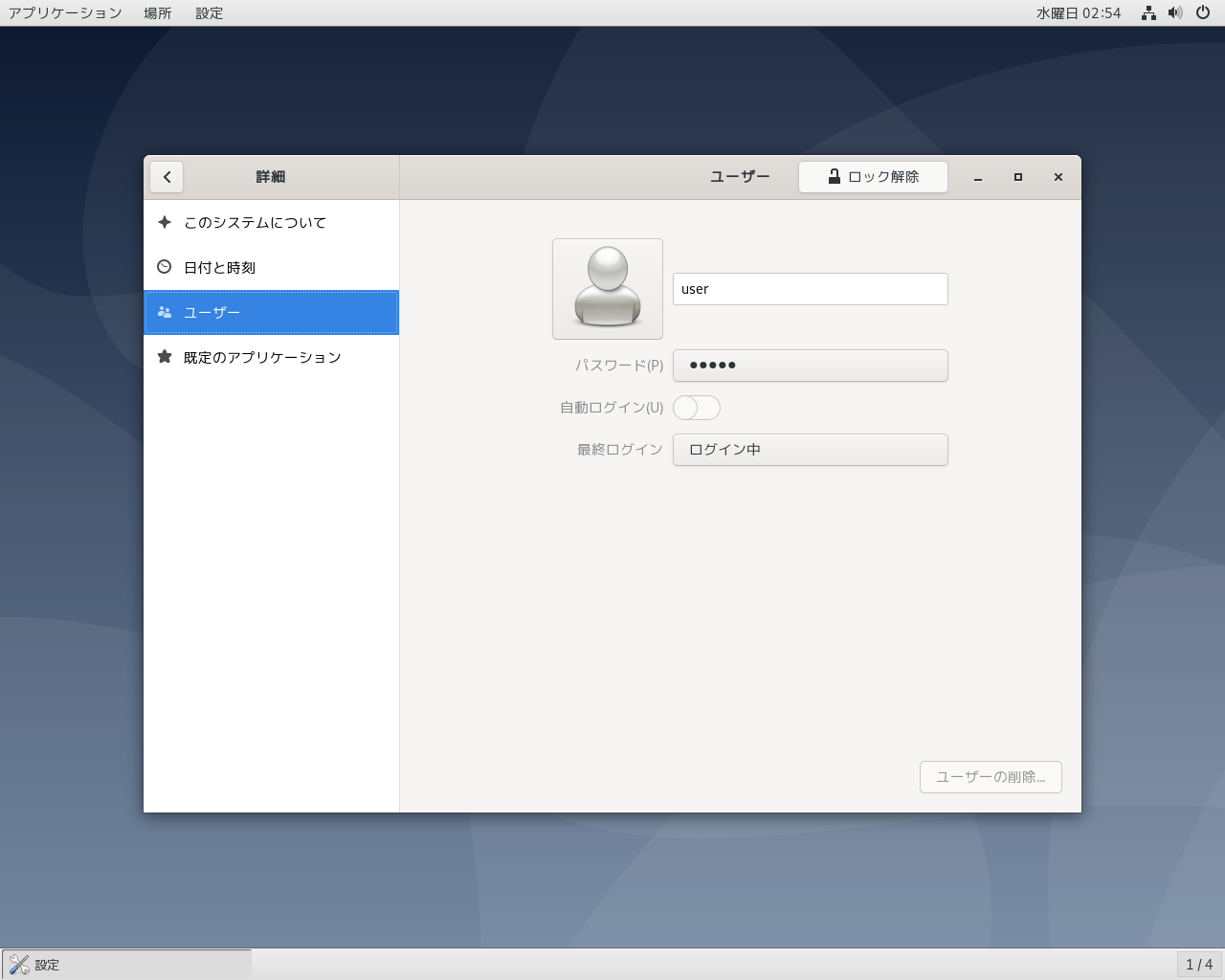Viewport: 1225px width, 980px height.
Task: Select このシステムについて in the sidebar
Action: click(x=271, y=222)
